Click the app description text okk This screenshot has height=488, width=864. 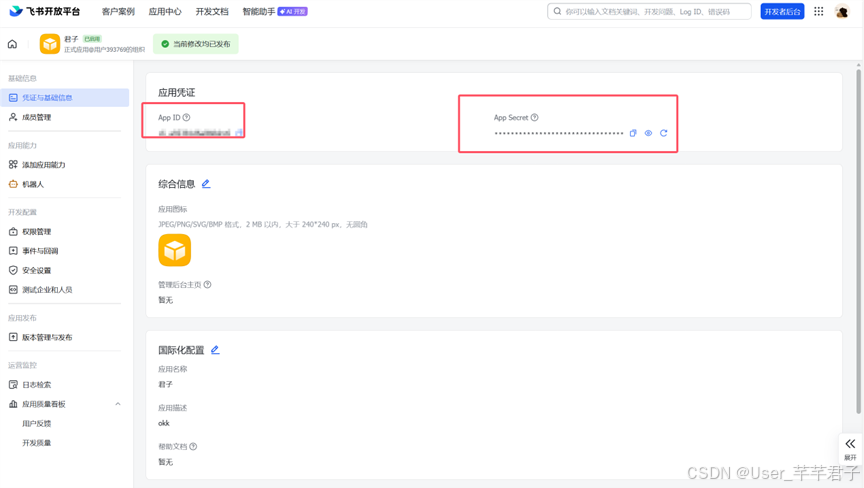tap(164, 423)
